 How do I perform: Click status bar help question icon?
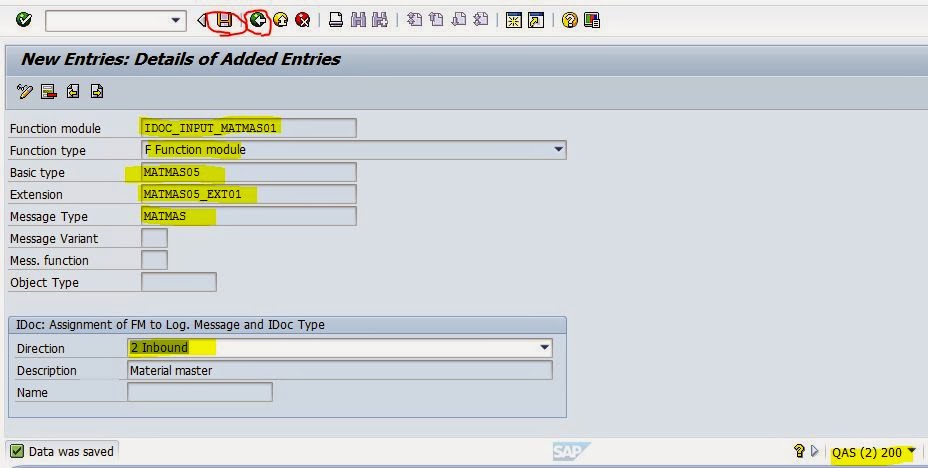(x=799, y=451)
